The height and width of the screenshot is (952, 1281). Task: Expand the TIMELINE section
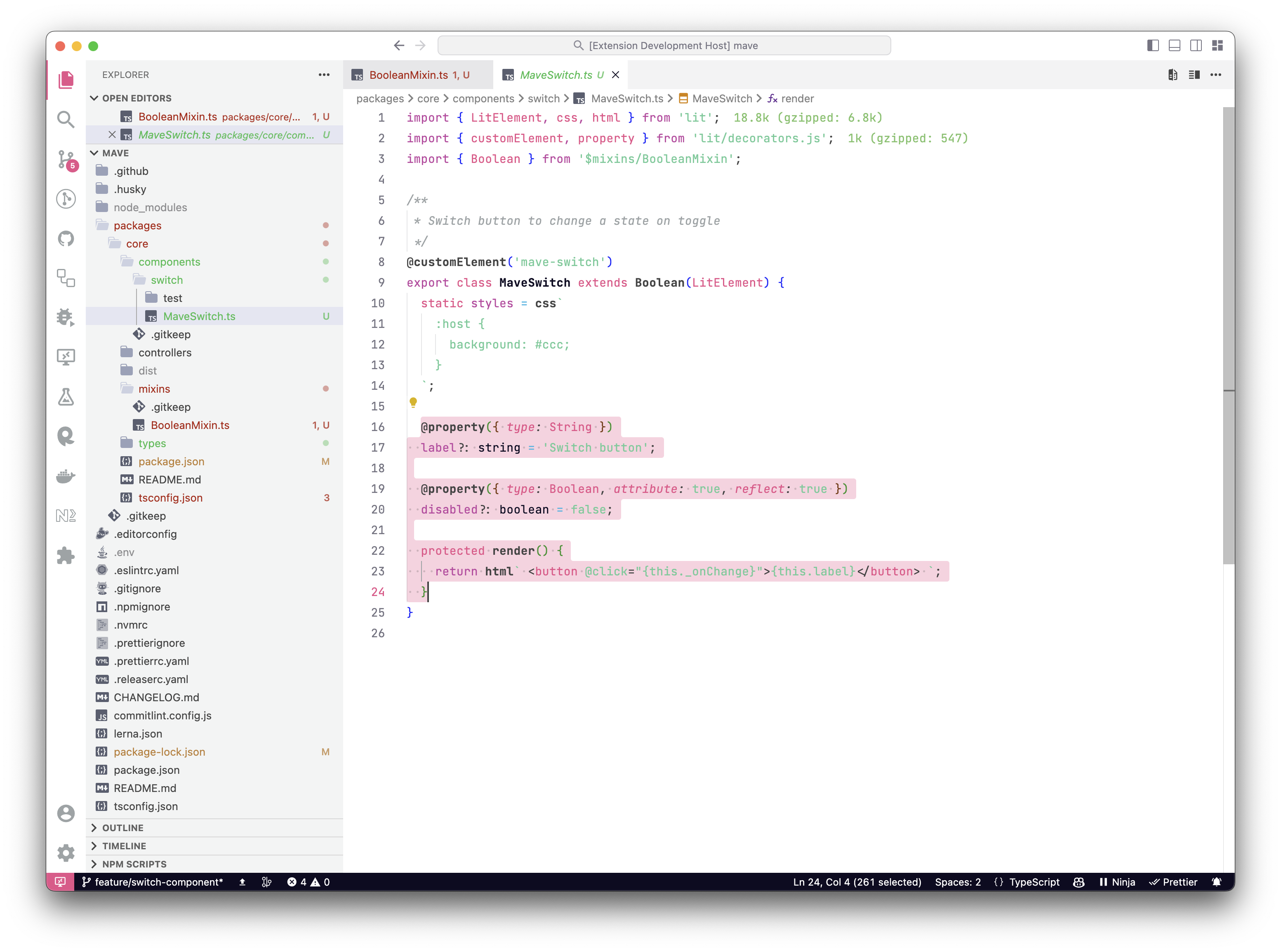click(x=214, y=846)
